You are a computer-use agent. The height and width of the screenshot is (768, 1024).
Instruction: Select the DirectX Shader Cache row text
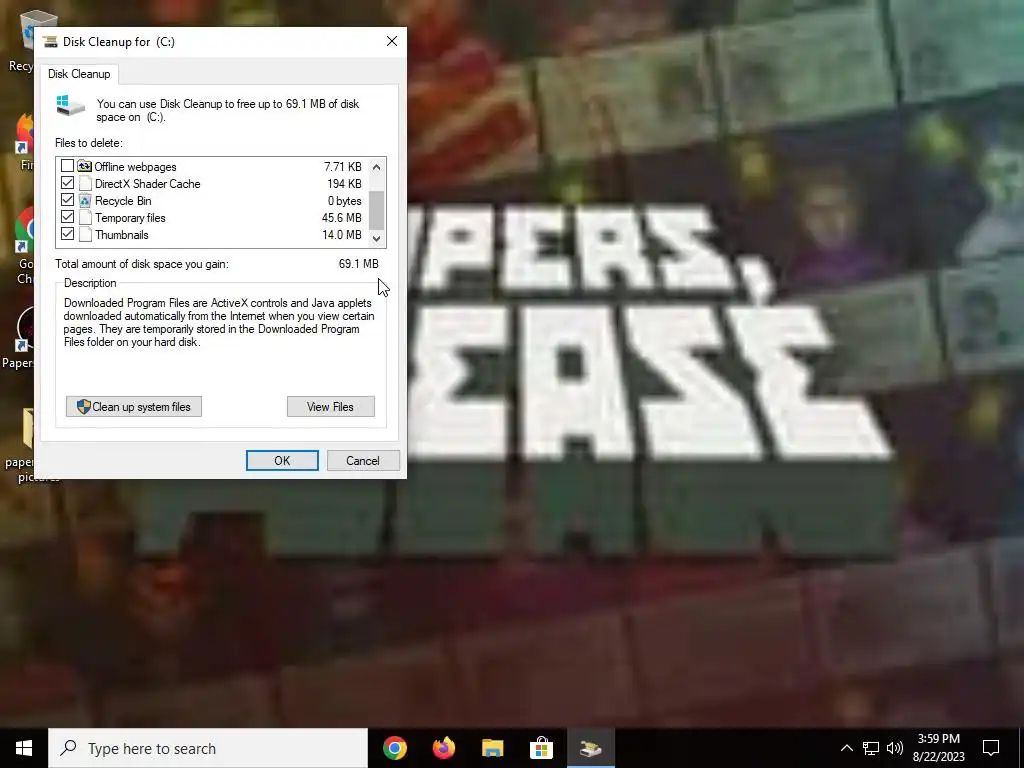coord(148,184)
